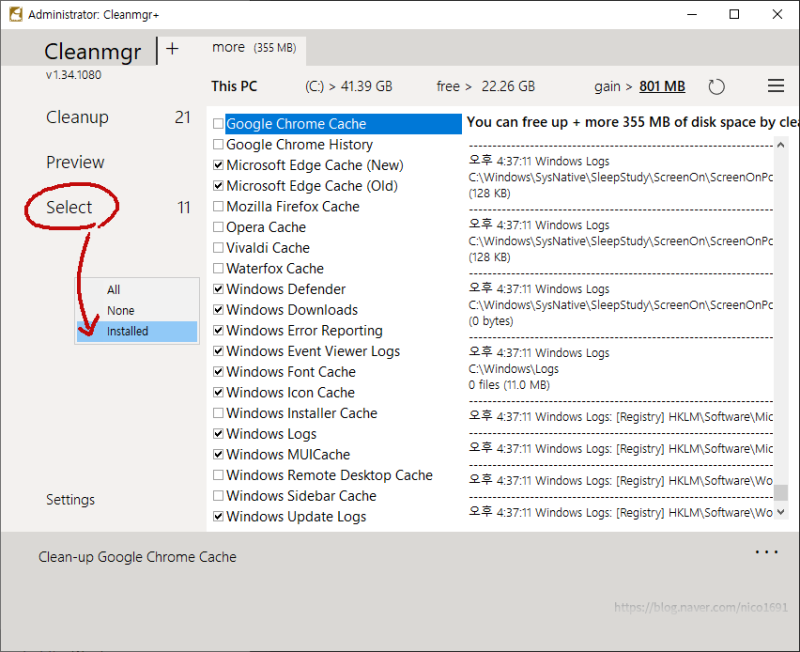The image size is (800, 652).
Task: Click the plus icon next to Cleanmgr
Action: coord(174,47)
